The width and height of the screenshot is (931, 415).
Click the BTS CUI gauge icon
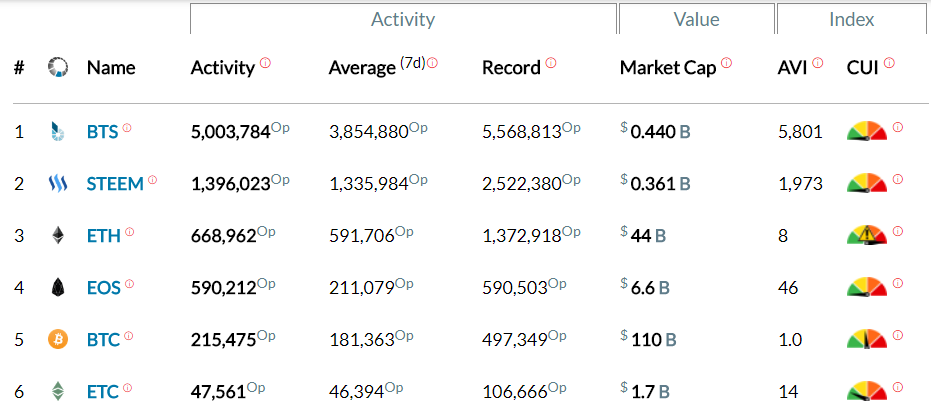point(866,131)
